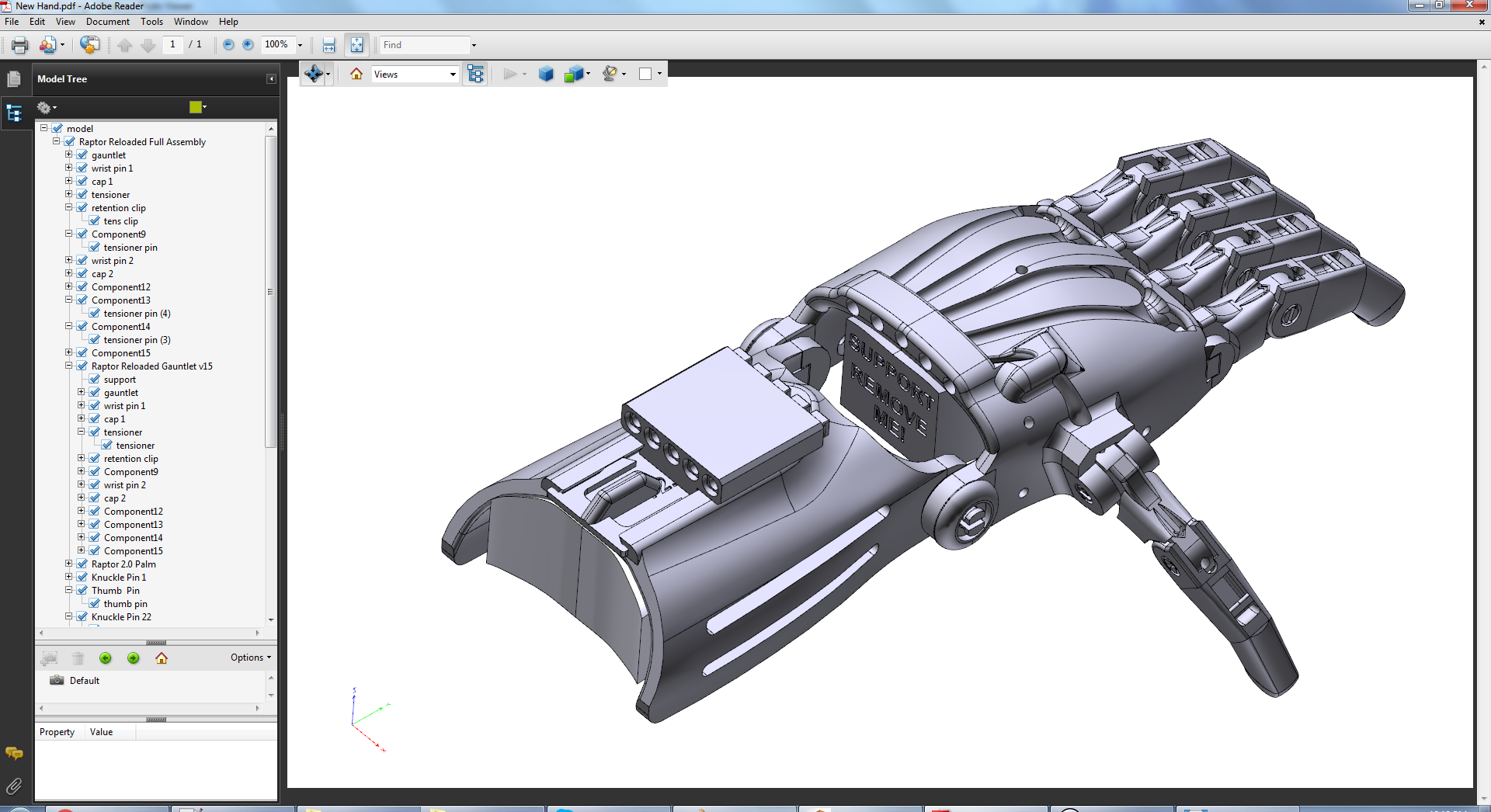Open the lighting lamp icon menu
Screen dimensions: 1491x812
[x=610, y=74]
